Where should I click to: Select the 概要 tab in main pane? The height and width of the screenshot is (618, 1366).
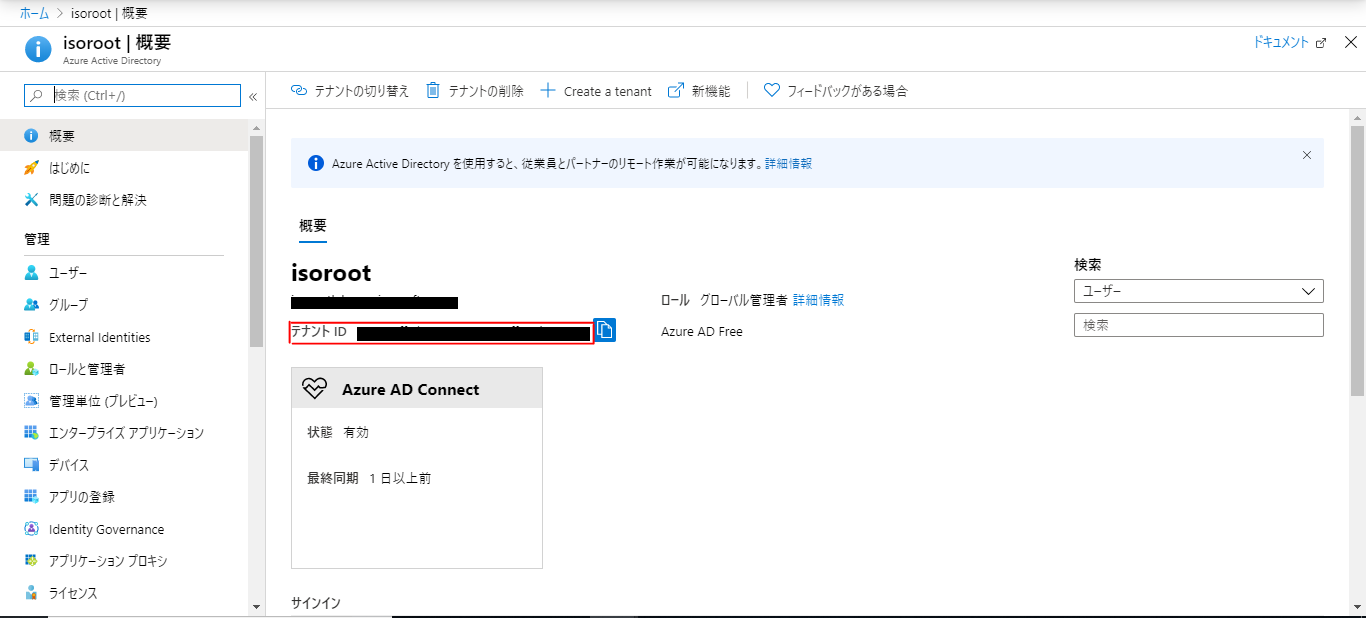click(x=313, y=226)
